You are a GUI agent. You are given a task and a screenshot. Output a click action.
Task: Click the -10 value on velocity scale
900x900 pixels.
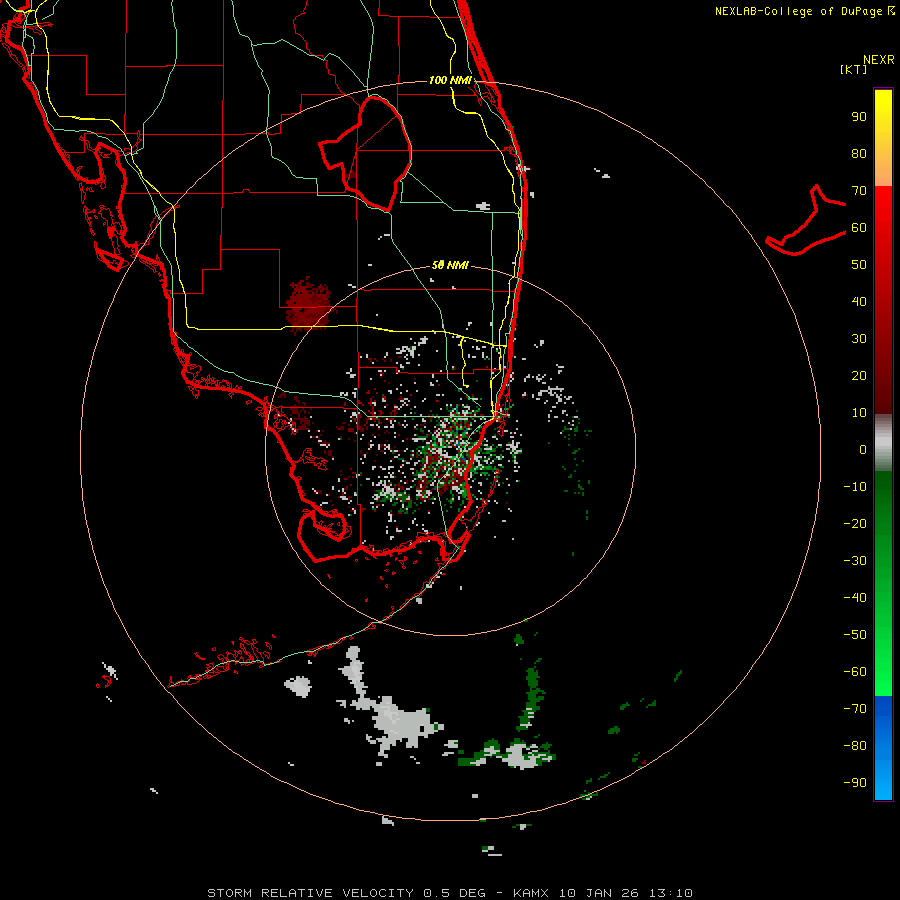(855, 487)
